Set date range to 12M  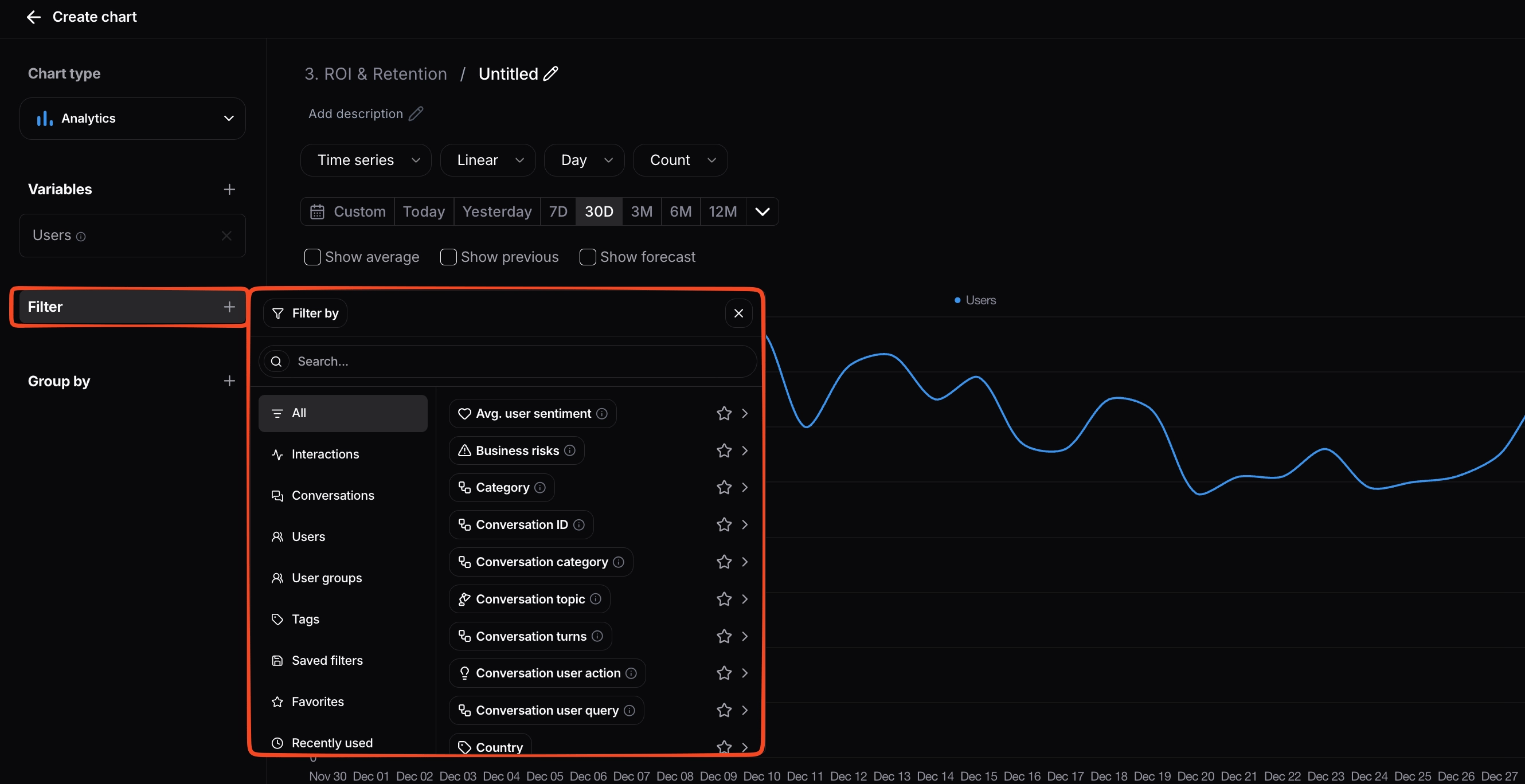(x=723, y=211)
